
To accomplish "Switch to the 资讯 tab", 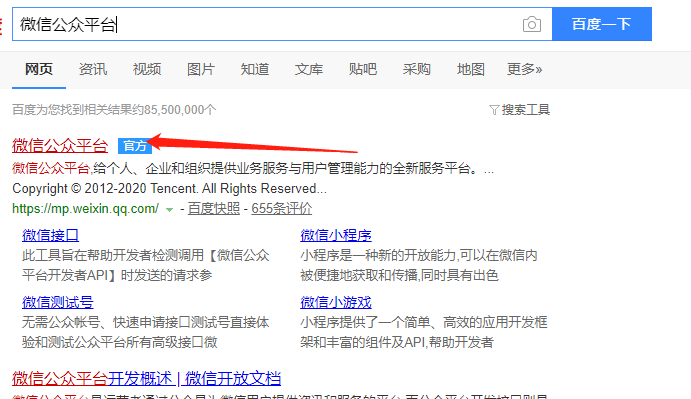I will pyautogui.click(x=93, y=69).
